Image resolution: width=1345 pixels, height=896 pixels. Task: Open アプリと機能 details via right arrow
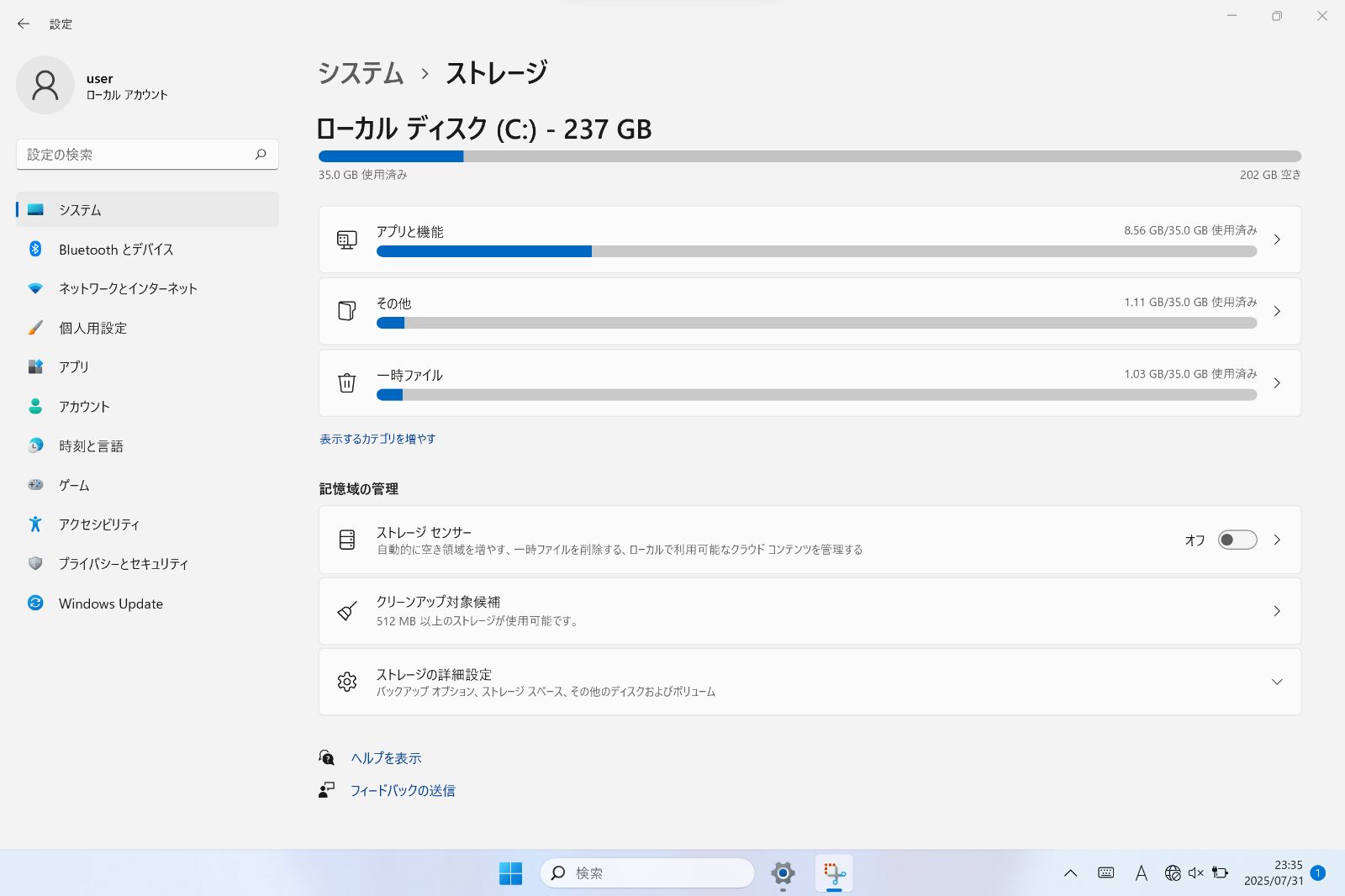point(1278,239)
